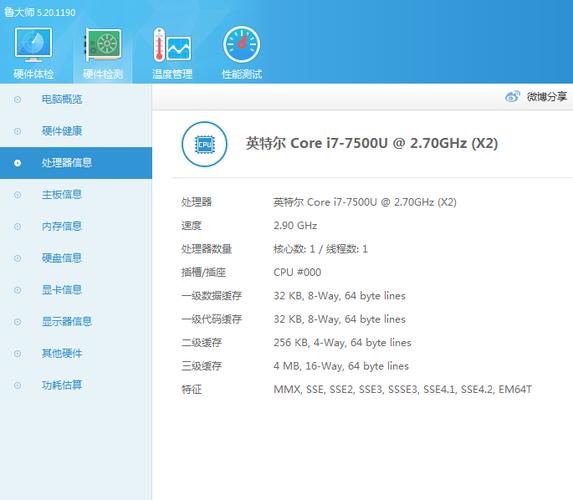The width and height of the screenshot is (573, 500).
Task: Click the 硬件体检 tab label
Action: [34, 74]
